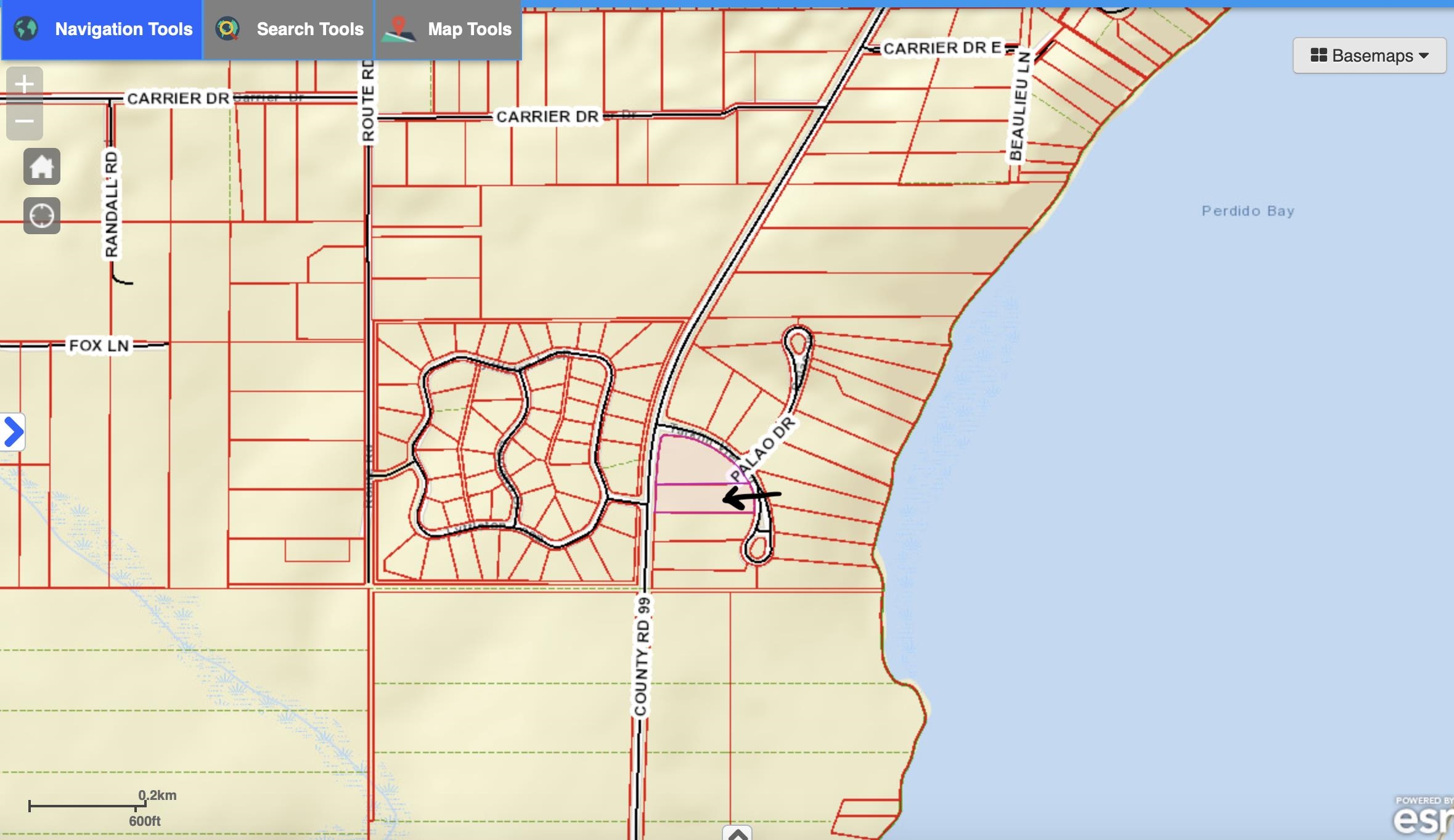1454x840 pixels.
Task: Click the Beaulieu Ln road label
Action: 1018,105
